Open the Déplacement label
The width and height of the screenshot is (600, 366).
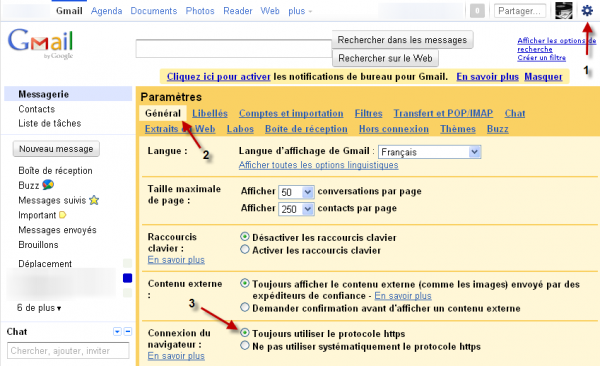[45, 264]
